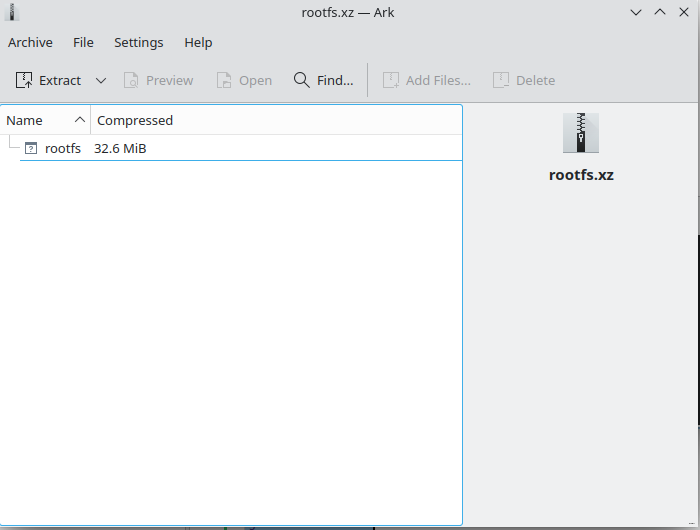
Task: Open the File menu
Action: [83, 42]
